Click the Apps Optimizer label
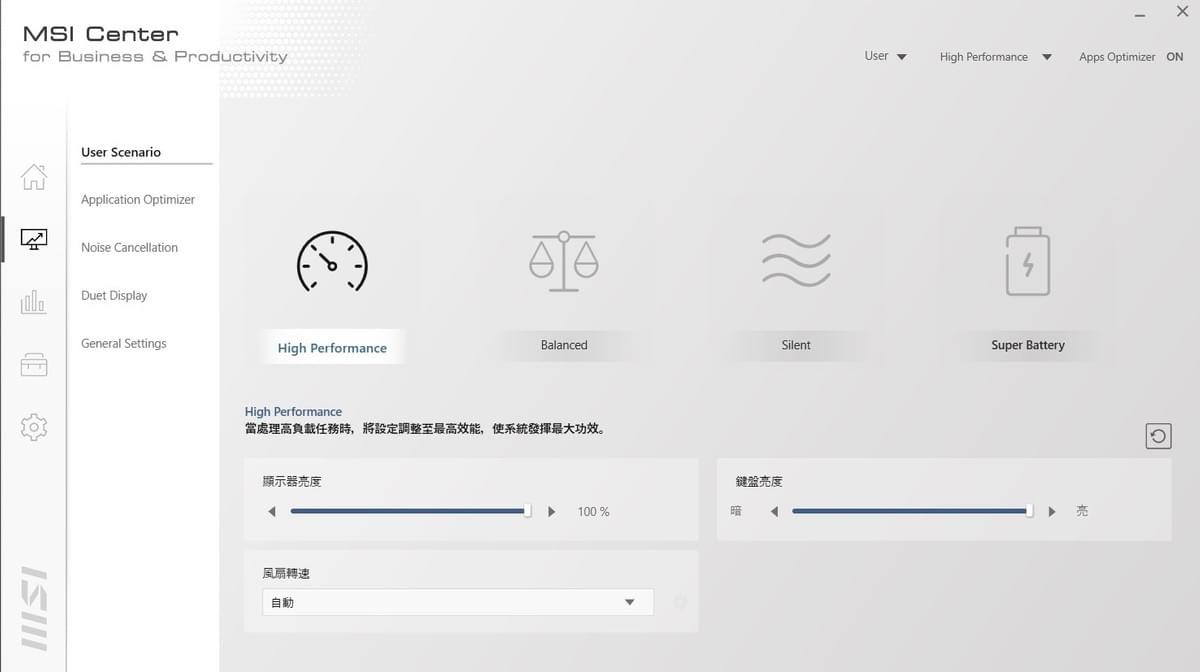Viewport: 1200px width, 672px height. click(1117, 57)
